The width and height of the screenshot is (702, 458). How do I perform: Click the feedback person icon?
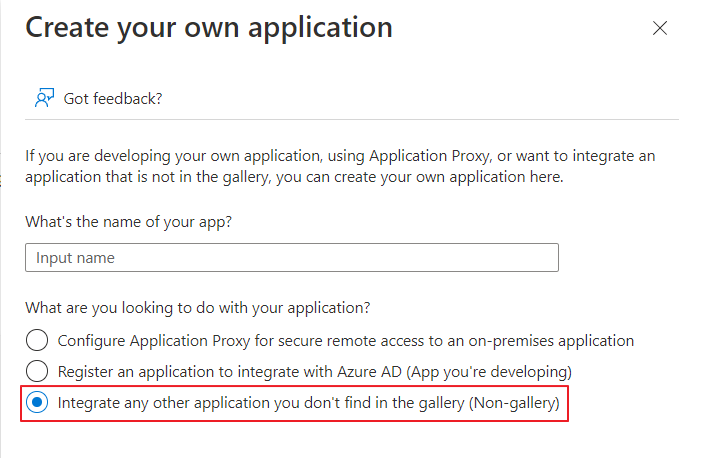click(44, 98)
